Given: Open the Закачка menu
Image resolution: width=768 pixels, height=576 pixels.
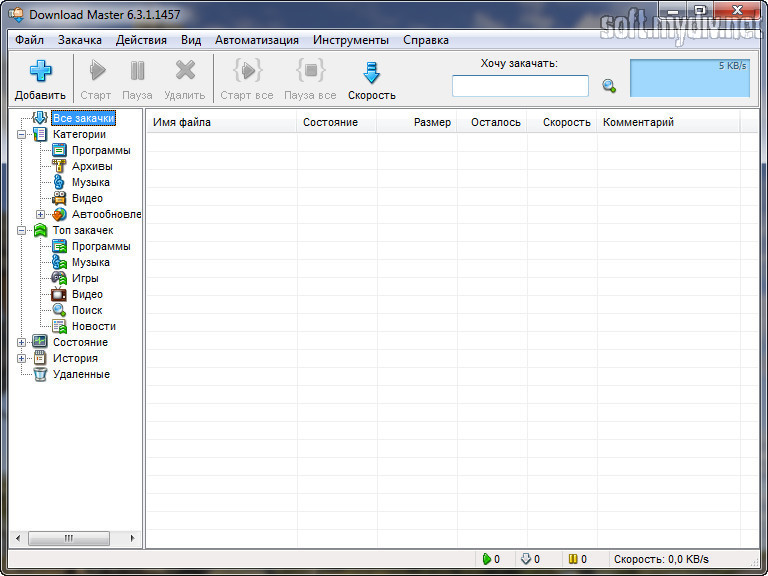Looking at the screenshot, I should coord(80,40).
